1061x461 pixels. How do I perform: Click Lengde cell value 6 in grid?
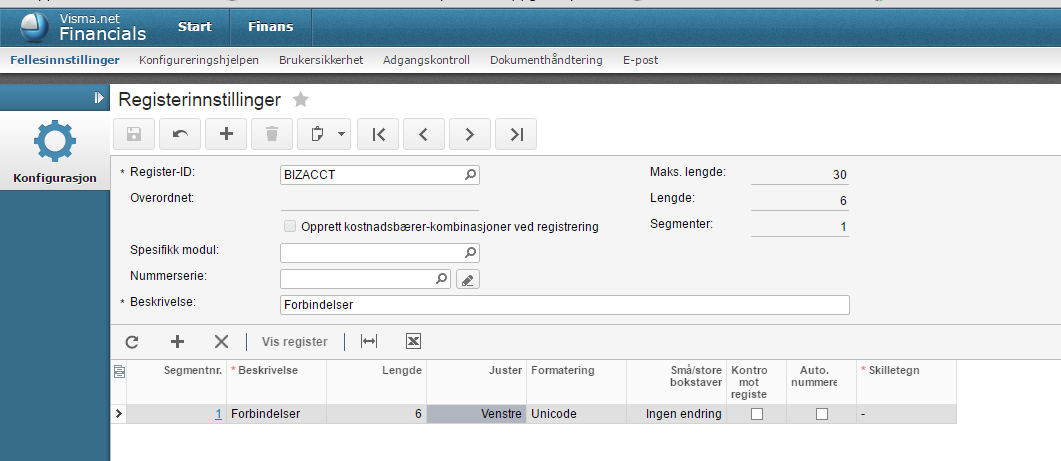376,414
